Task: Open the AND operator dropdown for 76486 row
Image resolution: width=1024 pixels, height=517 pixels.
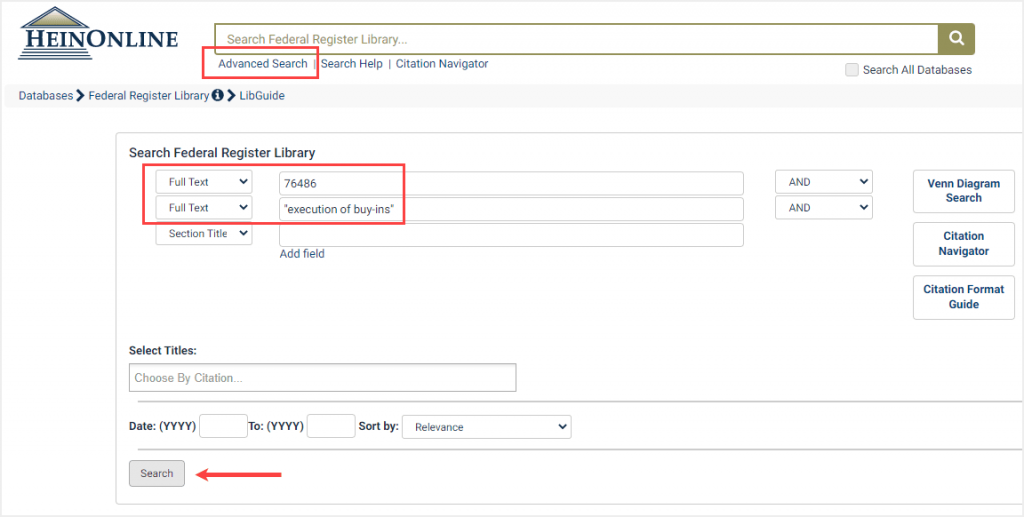Action: tap(824, 182)
